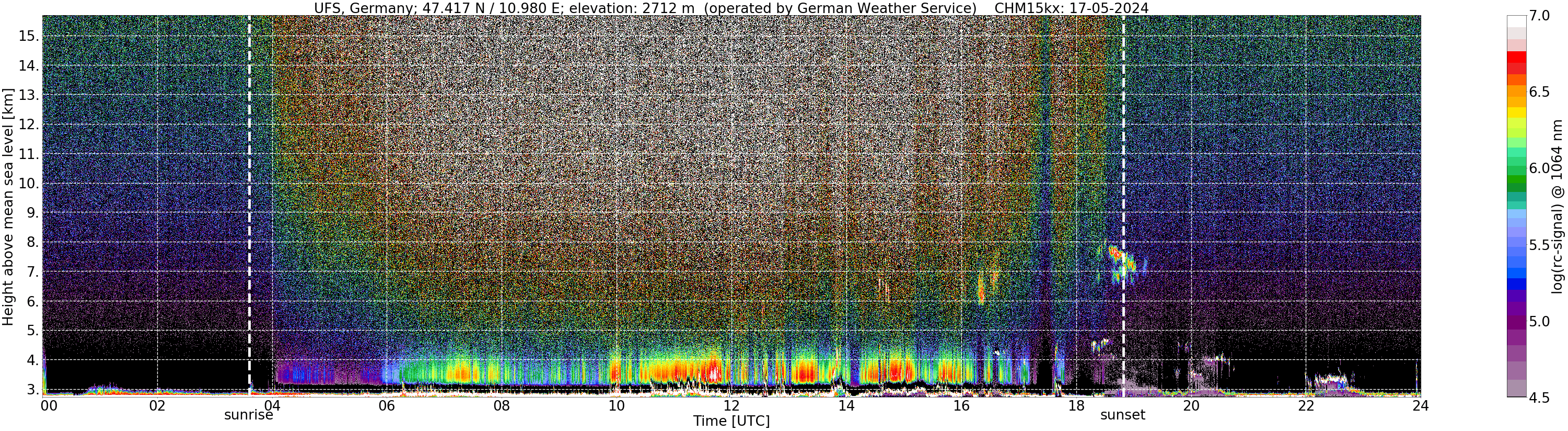1568x431 pixels.
Task: Click the colorbar tick value 5.5
Action: (x=1539, y=244)
